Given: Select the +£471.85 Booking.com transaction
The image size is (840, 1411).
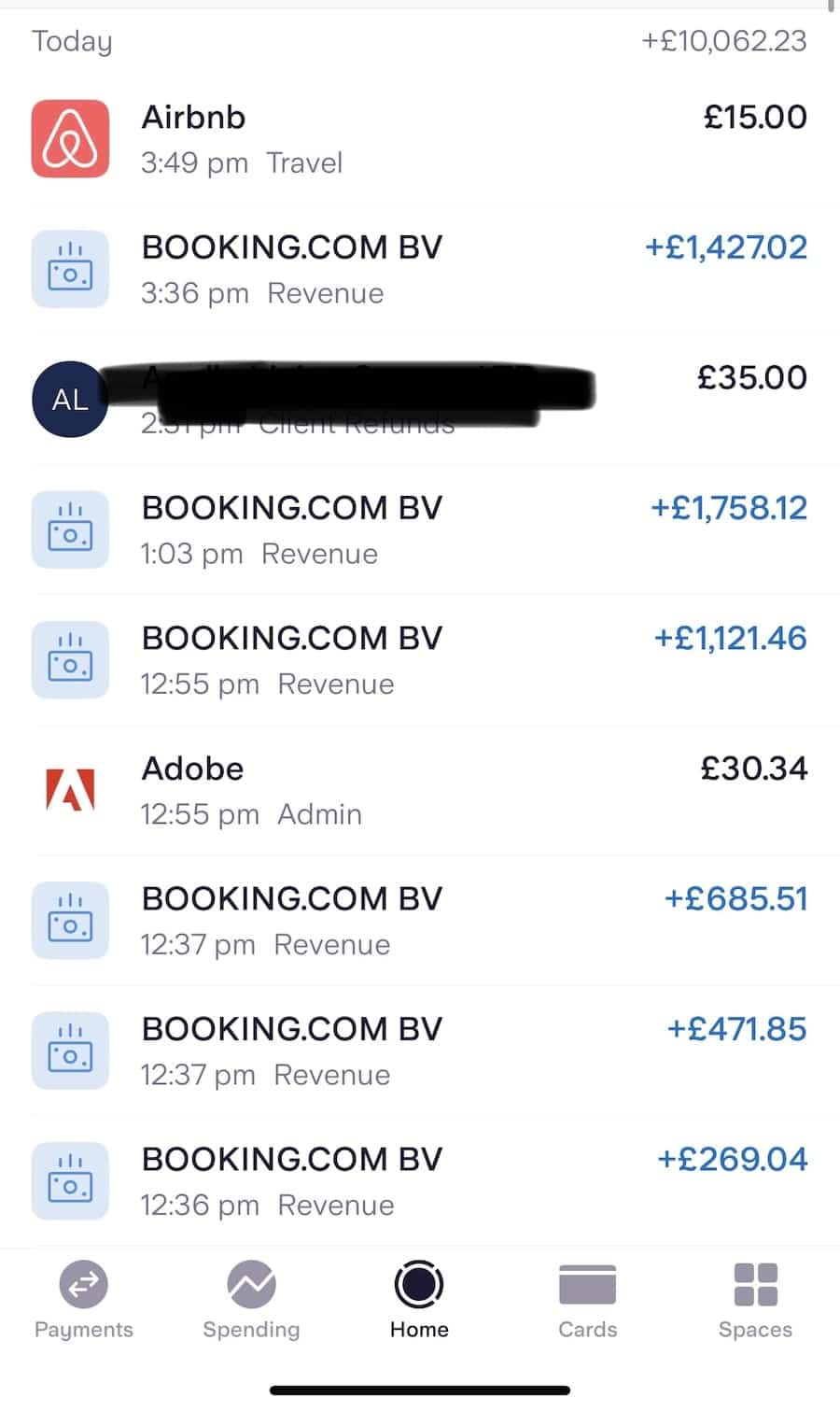Looking at the screenshot, I should [420, 1051].
